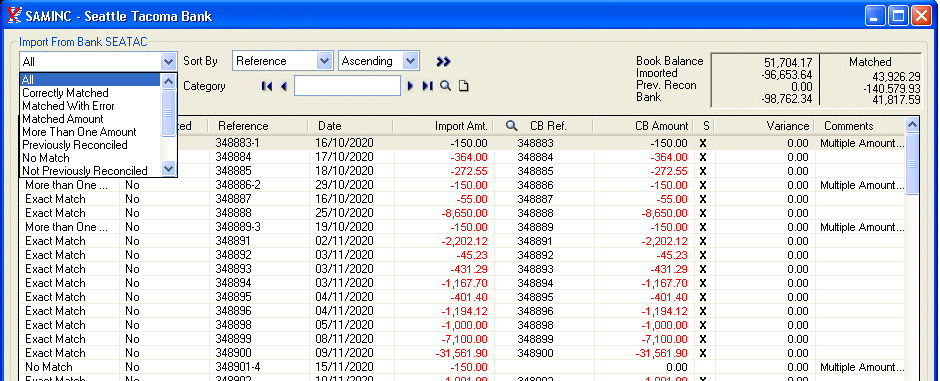940x381 pixels.
Task: Open the Ascending sort order dropdown
Action: tap(411, 61)
